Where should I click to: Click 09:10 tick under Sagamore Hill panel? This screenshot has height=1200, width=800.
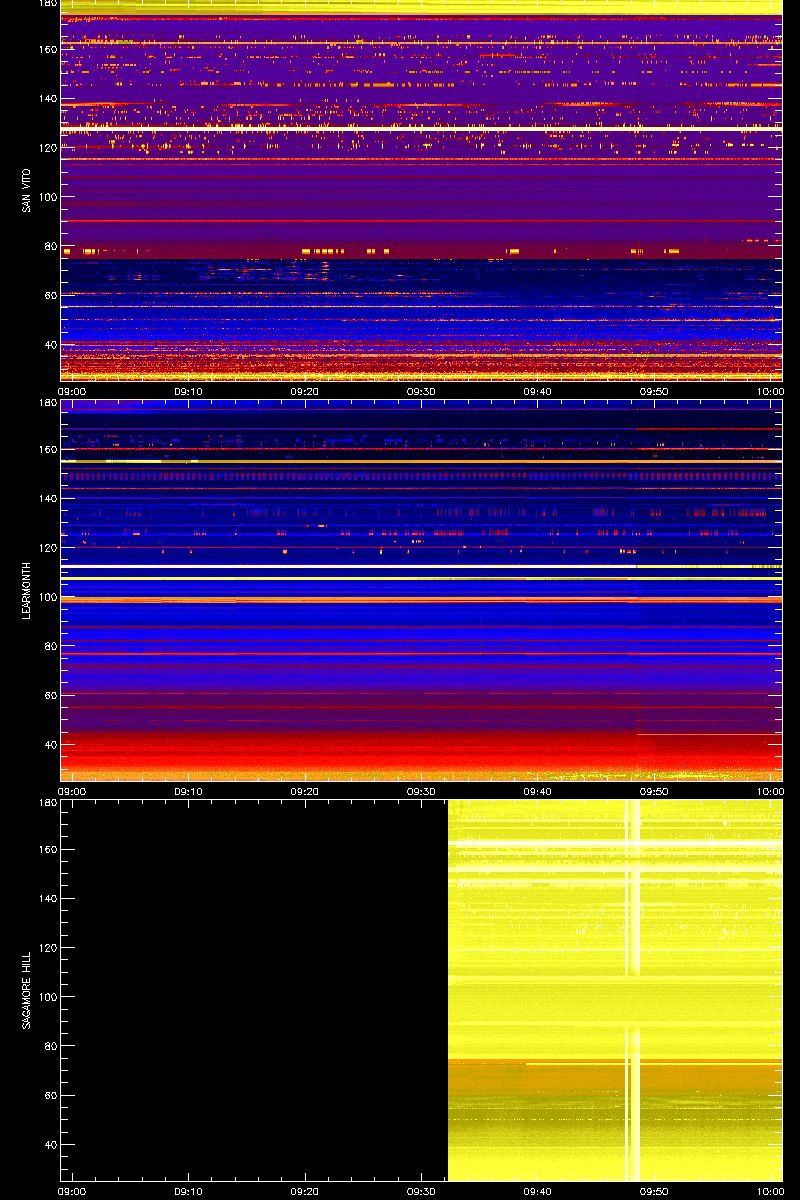[x=189, y=1192]
